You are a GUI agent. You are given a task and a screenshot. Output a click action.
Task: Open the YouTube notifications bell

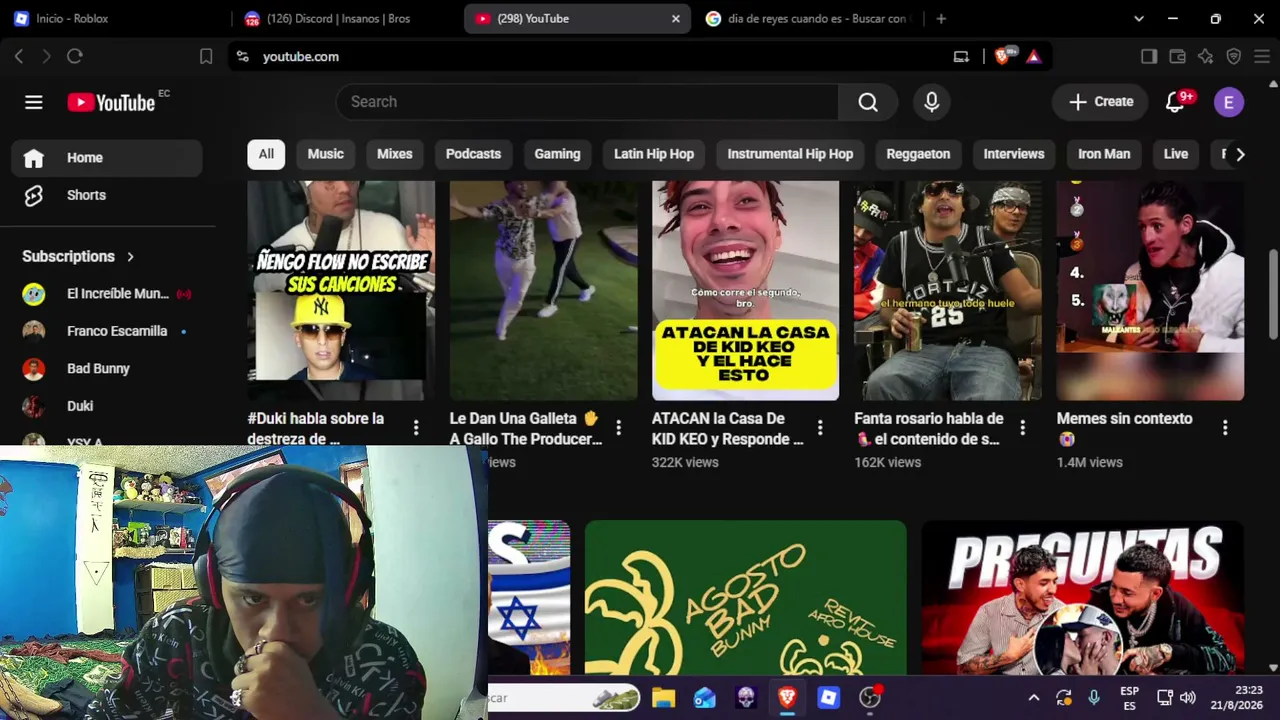click(1176, 102)
